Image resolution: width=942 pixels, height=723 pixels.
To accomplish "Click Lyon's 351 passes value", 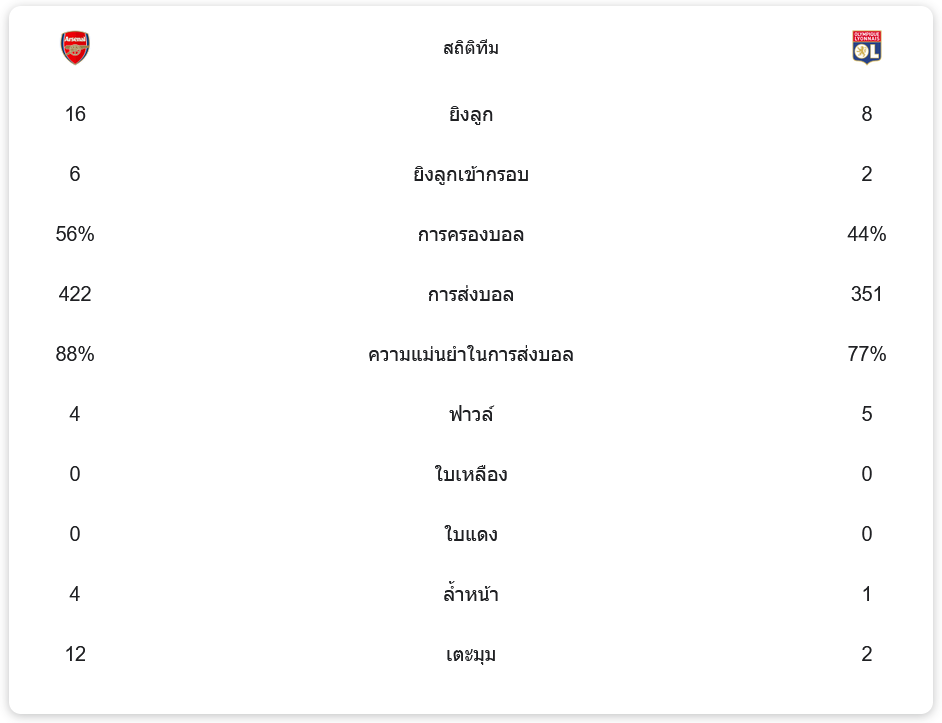I will point(866,294).
